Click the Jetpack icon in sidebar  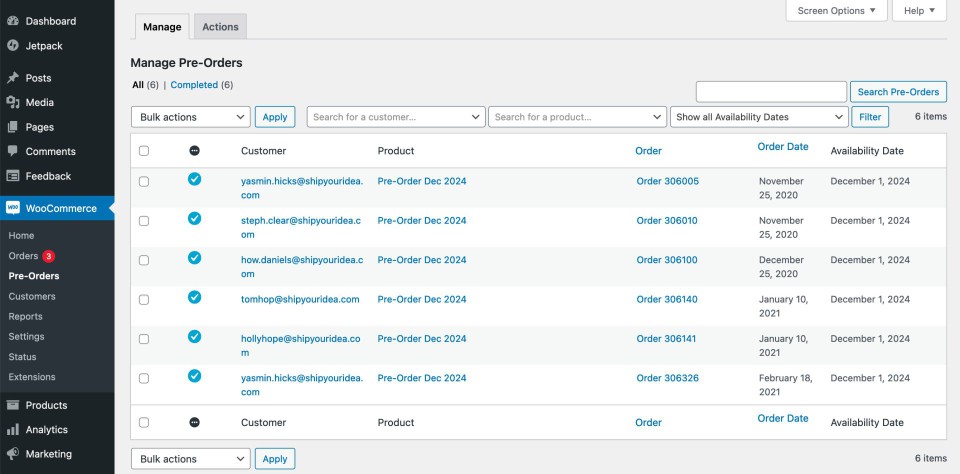(13, 45)
